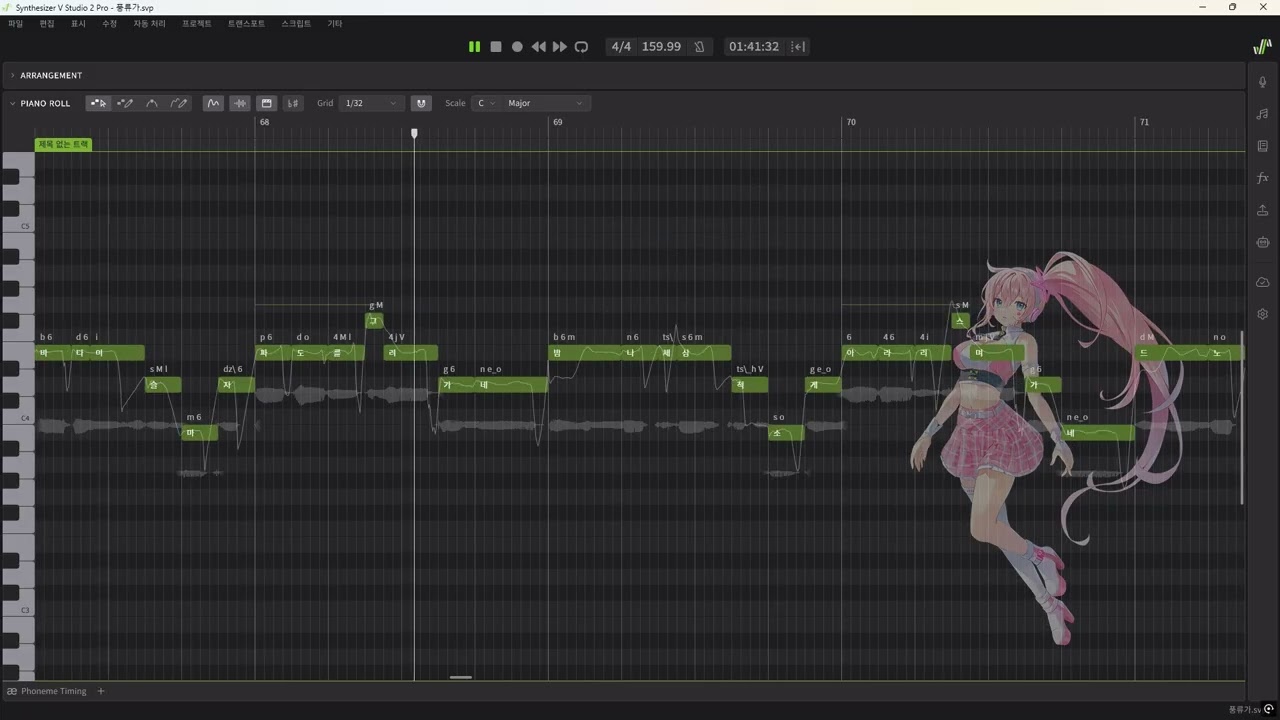Select the note pointer edit tool

98,103
